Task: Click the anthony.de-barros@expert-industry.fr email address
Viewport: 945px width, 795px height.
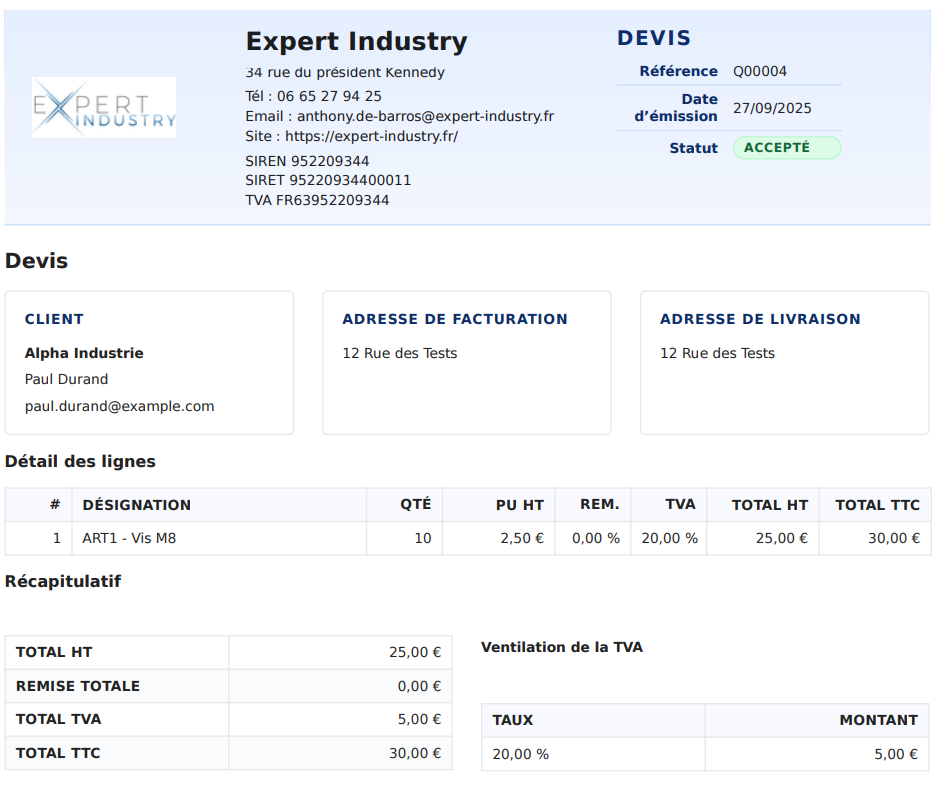Action: 425,116
